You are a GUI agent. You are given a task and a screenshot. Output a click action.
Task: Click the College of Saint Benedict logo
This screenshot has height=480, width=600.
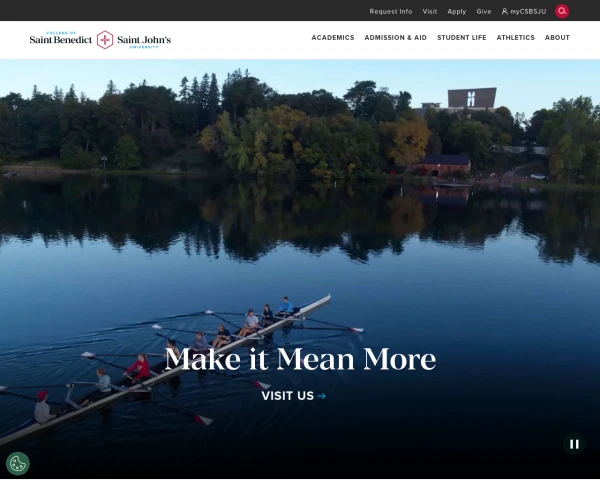tap(61, 38)
